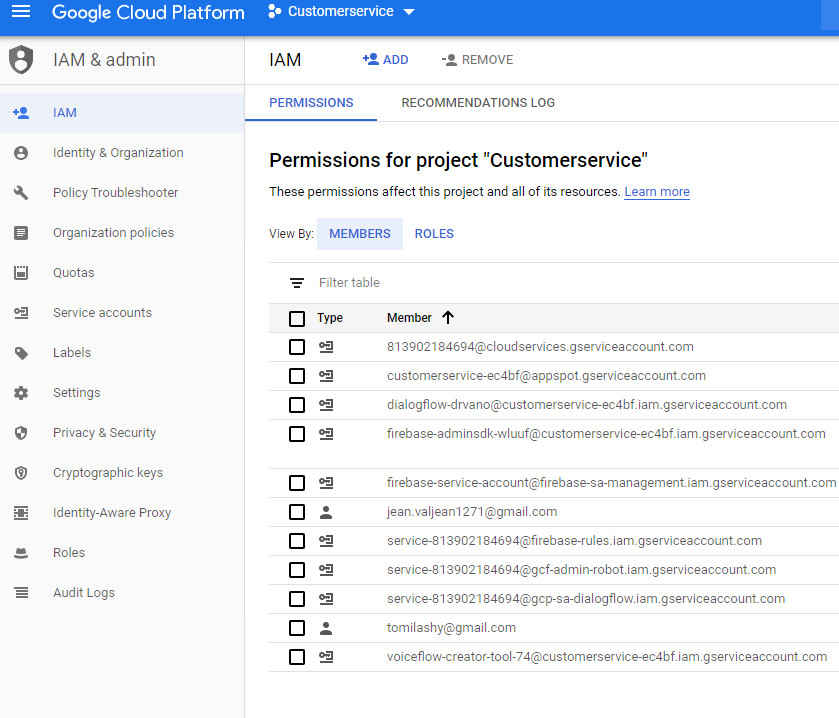
Task: Check the firebase-adminsdk-wluuf member checkbox
Action: coord(297,433)
